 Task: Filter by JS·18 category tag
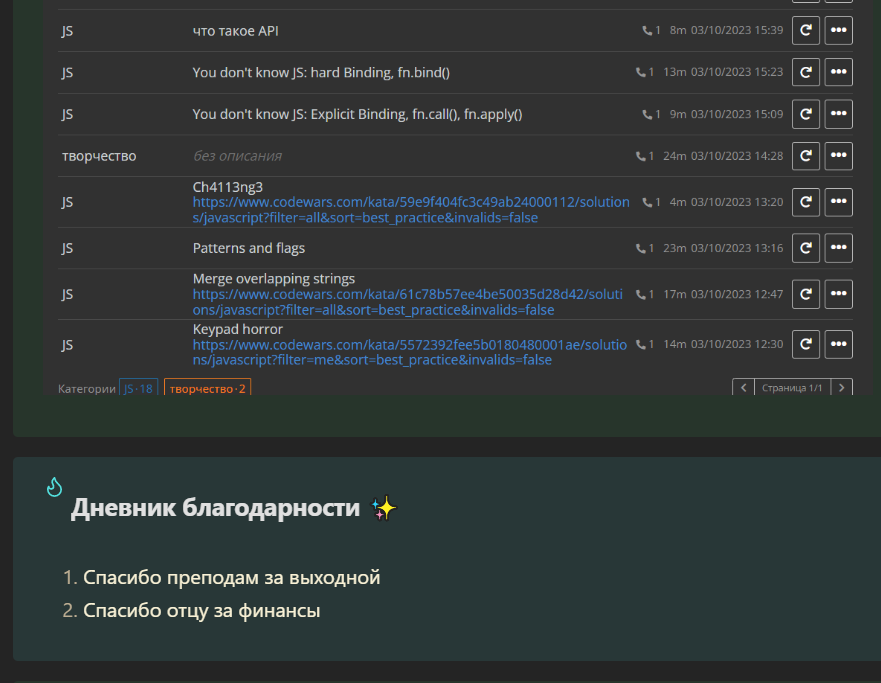[x=138, y=389]
